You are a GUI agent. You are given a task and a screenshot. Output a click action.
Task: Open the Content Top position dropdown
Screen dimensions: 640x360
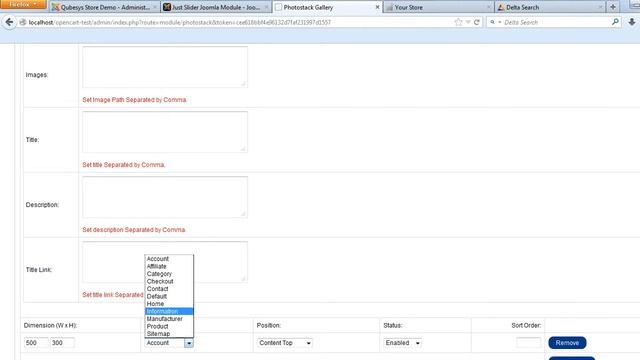coord(284,343)
